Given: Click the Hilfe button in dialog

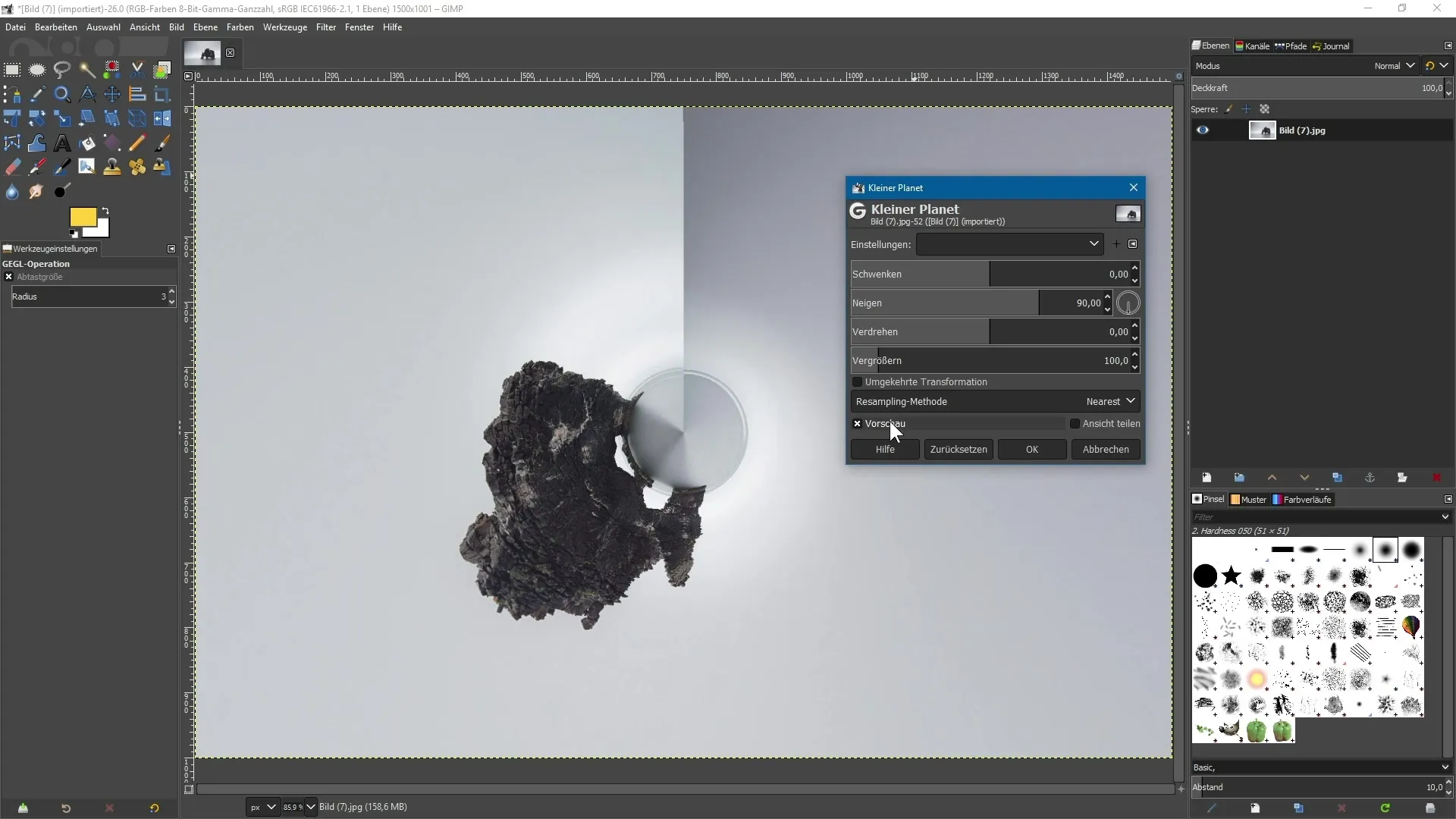Looking at the screenshot, I should tap(885, 450).
